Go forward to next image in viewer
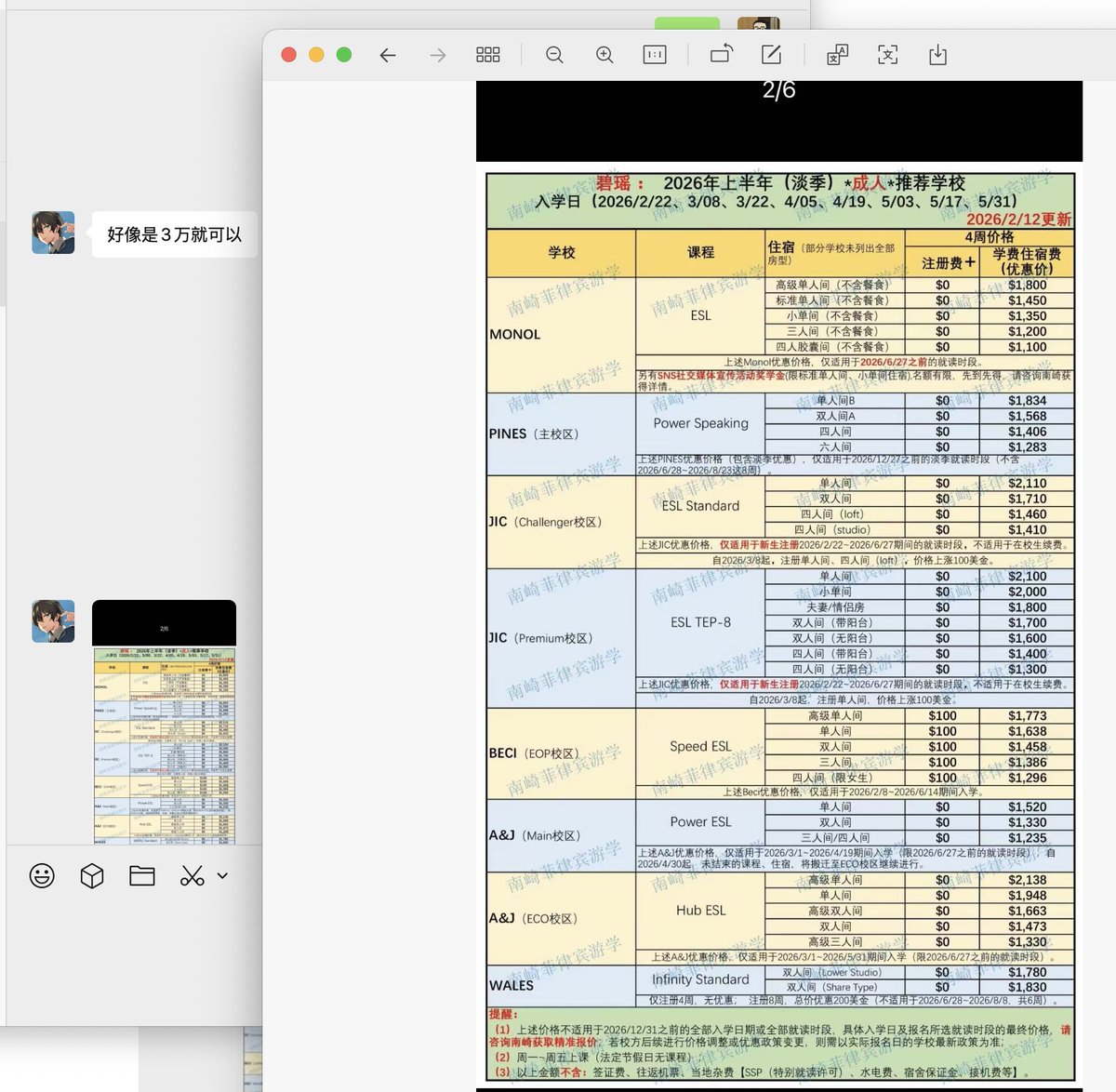Image resolution: width=1116 pixels, height=1092 pixels. point(438,56)
